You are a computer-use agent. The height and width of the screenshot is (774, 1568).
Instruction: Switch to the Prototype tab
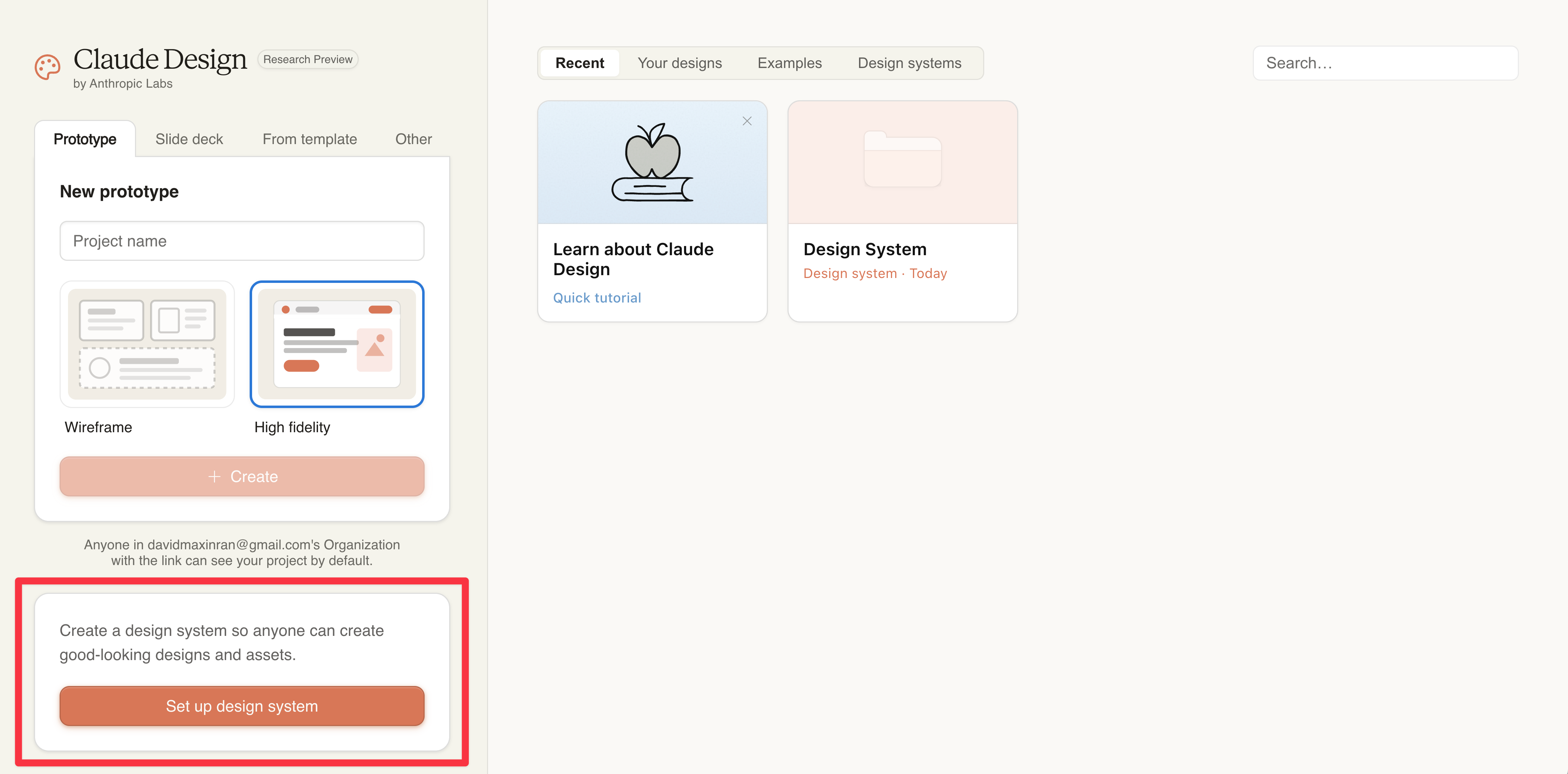point(85,139)
